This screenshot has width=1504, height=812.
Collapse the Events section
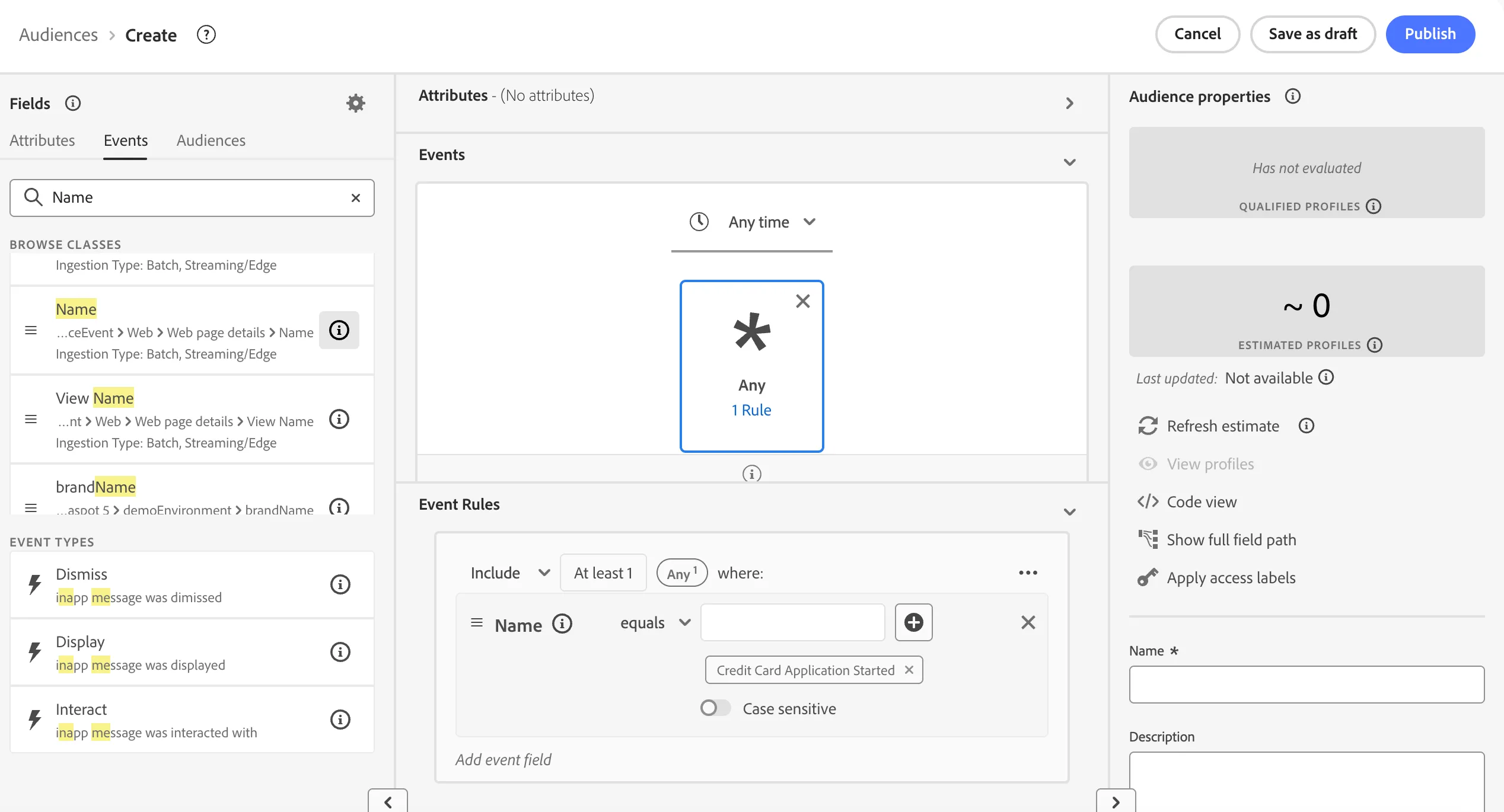pos(1069,162)
